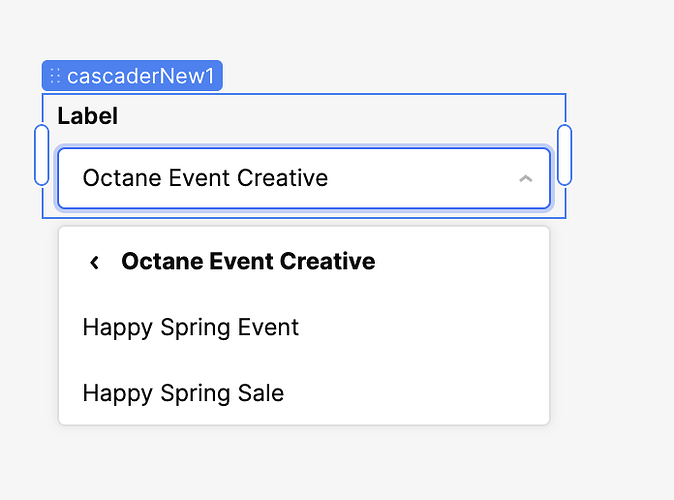The width and height of the screenshot is (674, 500).
Task: Click the blank header area right of bold title
Action: [x=460, y=262]
